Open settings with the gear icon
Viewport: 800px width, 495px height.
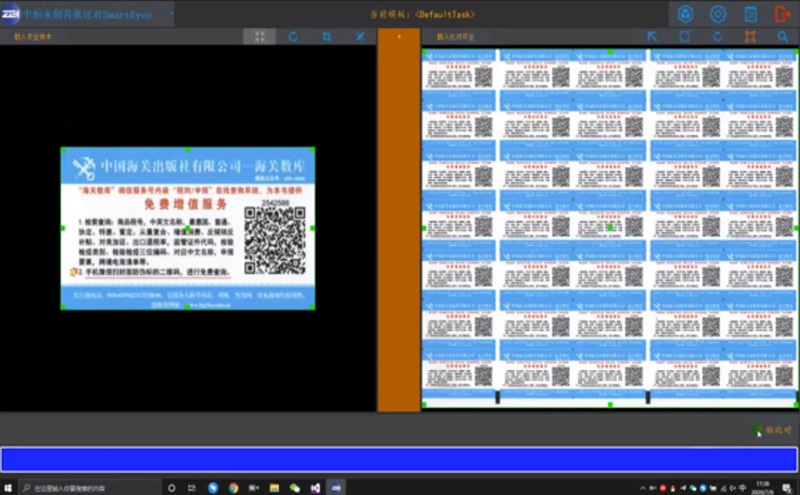click(x=718, y=14)
